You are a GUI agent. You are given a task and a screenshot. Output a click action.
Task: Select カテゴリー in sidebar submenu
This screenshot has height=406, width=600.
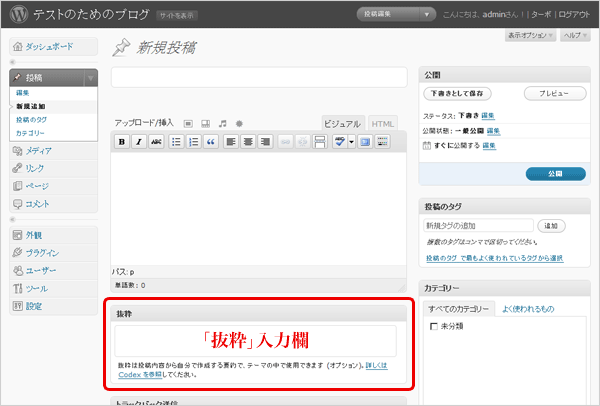click(x=30, y=133)
